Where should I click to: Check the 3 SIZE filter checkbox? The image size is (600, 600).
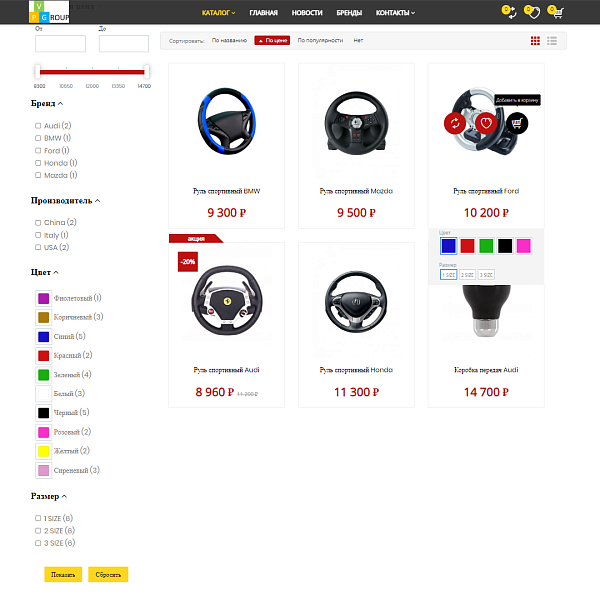[x=38, y=543]
